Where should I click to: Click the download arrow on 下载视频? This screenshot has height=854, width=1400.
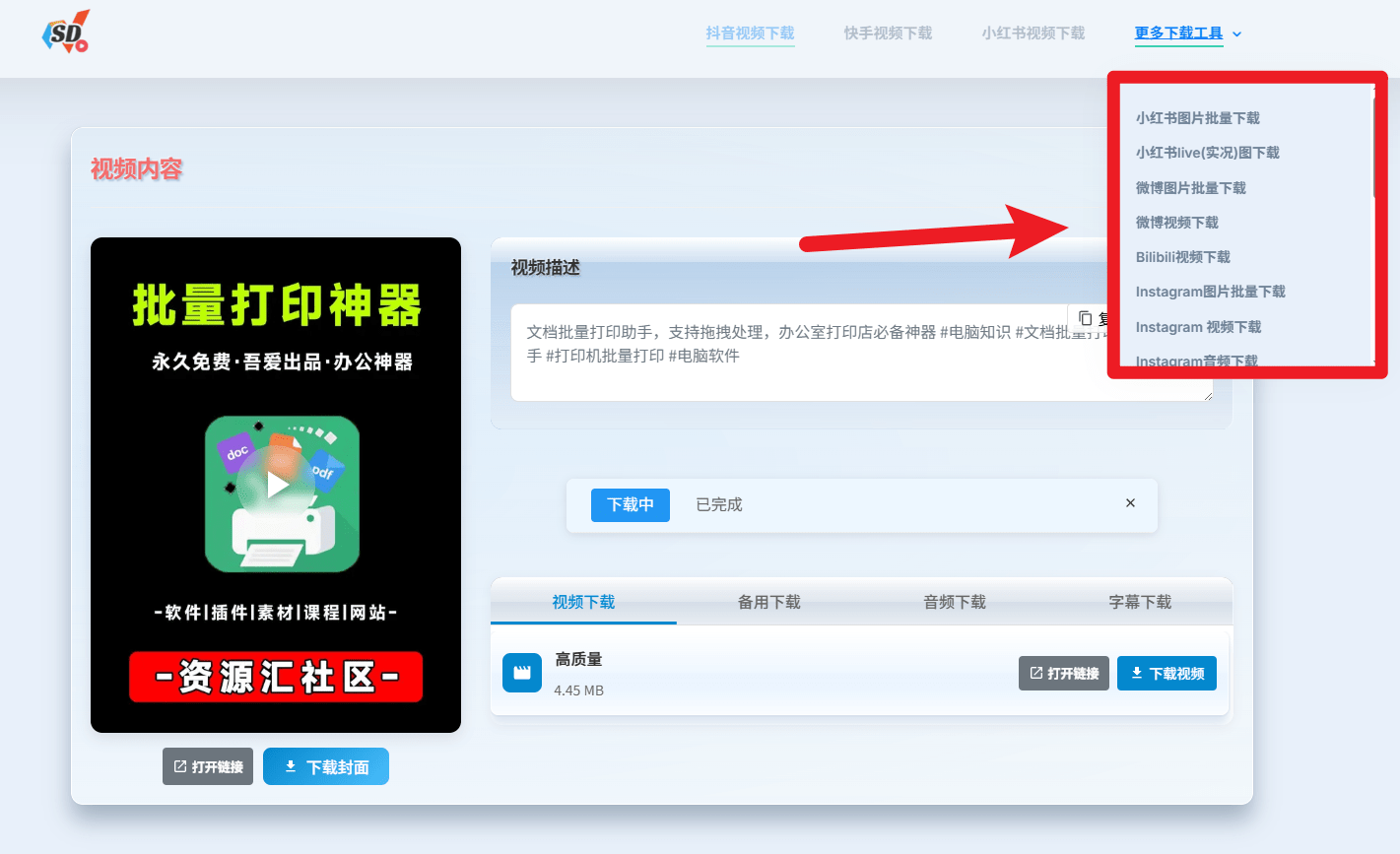click(x=1140, y=673)
